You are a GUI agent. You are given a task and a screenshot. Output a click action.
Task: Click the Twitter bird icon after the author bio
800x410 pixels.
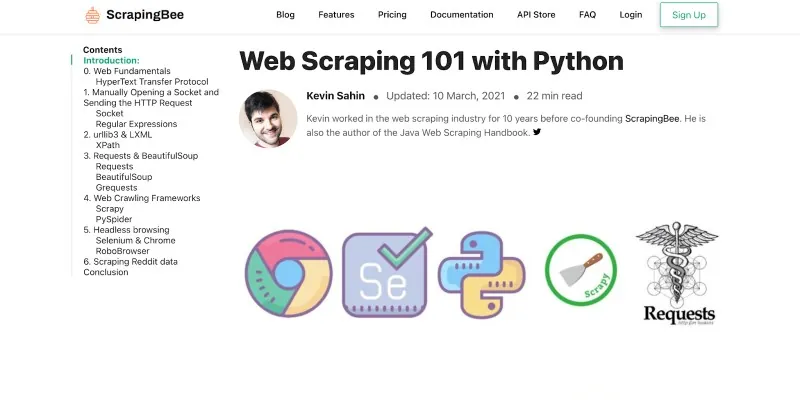(537, 132)
